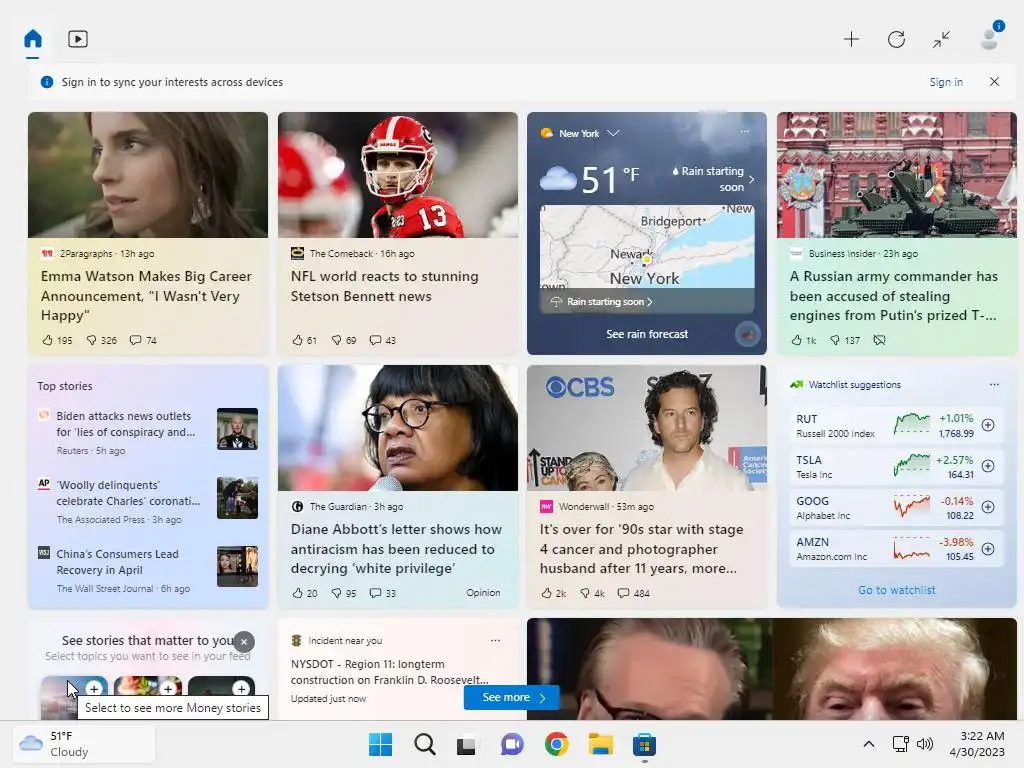Open volume control in system tray
Viewport: 1024px width, 768px height.
(x=924, y=744)
